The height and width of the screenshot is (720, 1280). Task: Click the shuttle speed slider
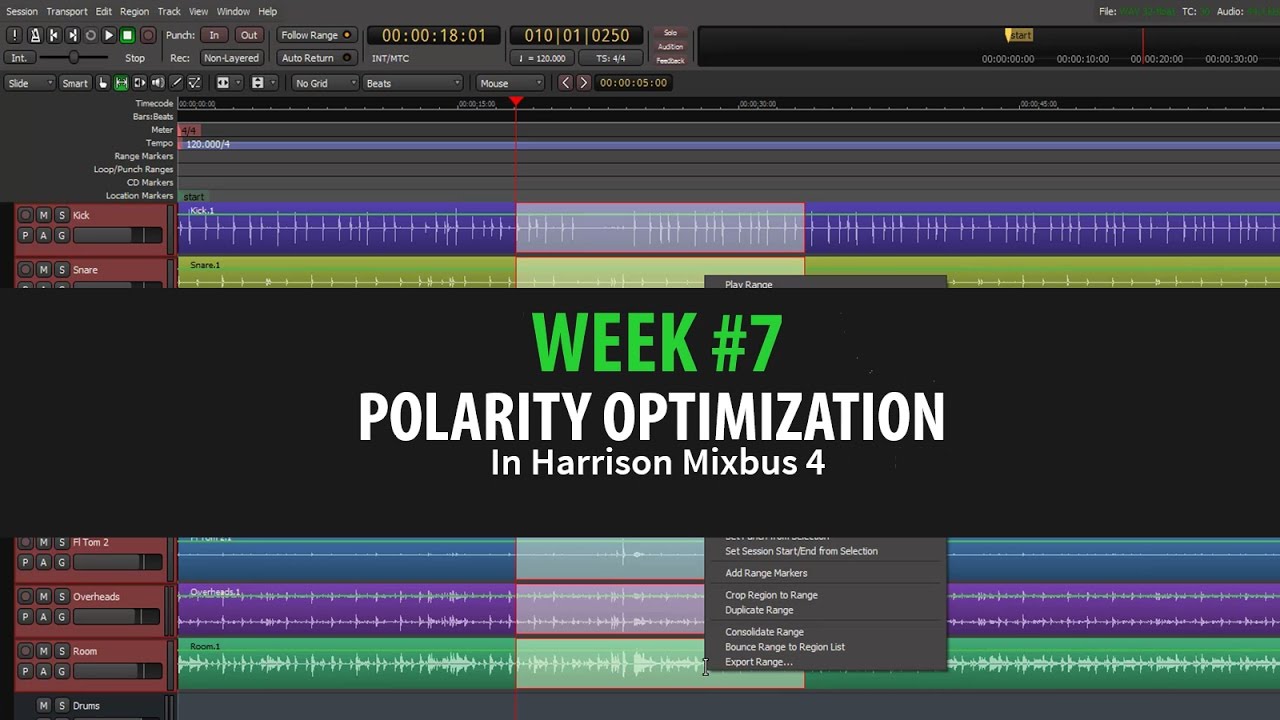point(73,58)
